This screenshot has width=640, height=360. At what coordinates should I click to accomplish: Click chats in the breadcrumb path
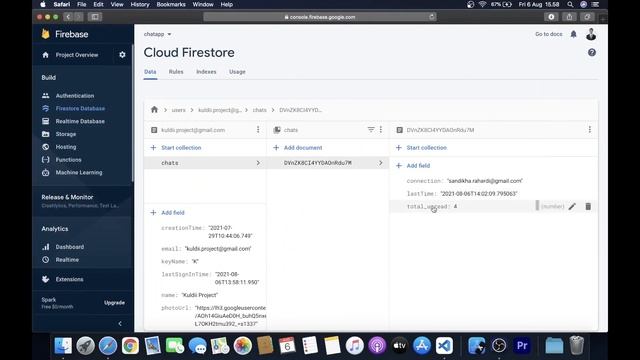[x=259, y=110]
